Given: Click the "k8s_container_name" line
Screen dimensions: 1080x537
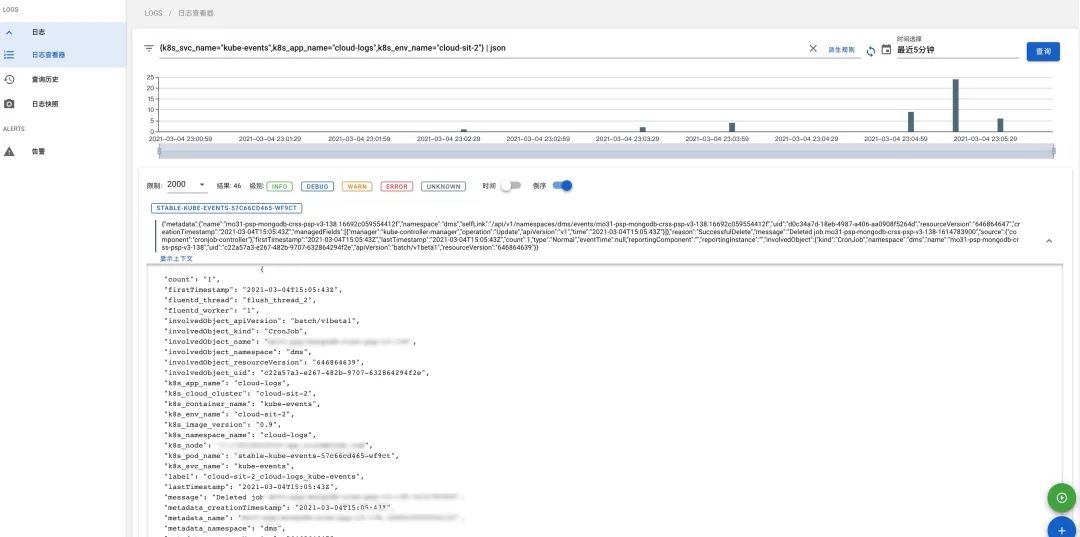Looking at the screenshot, I should 242,403.
